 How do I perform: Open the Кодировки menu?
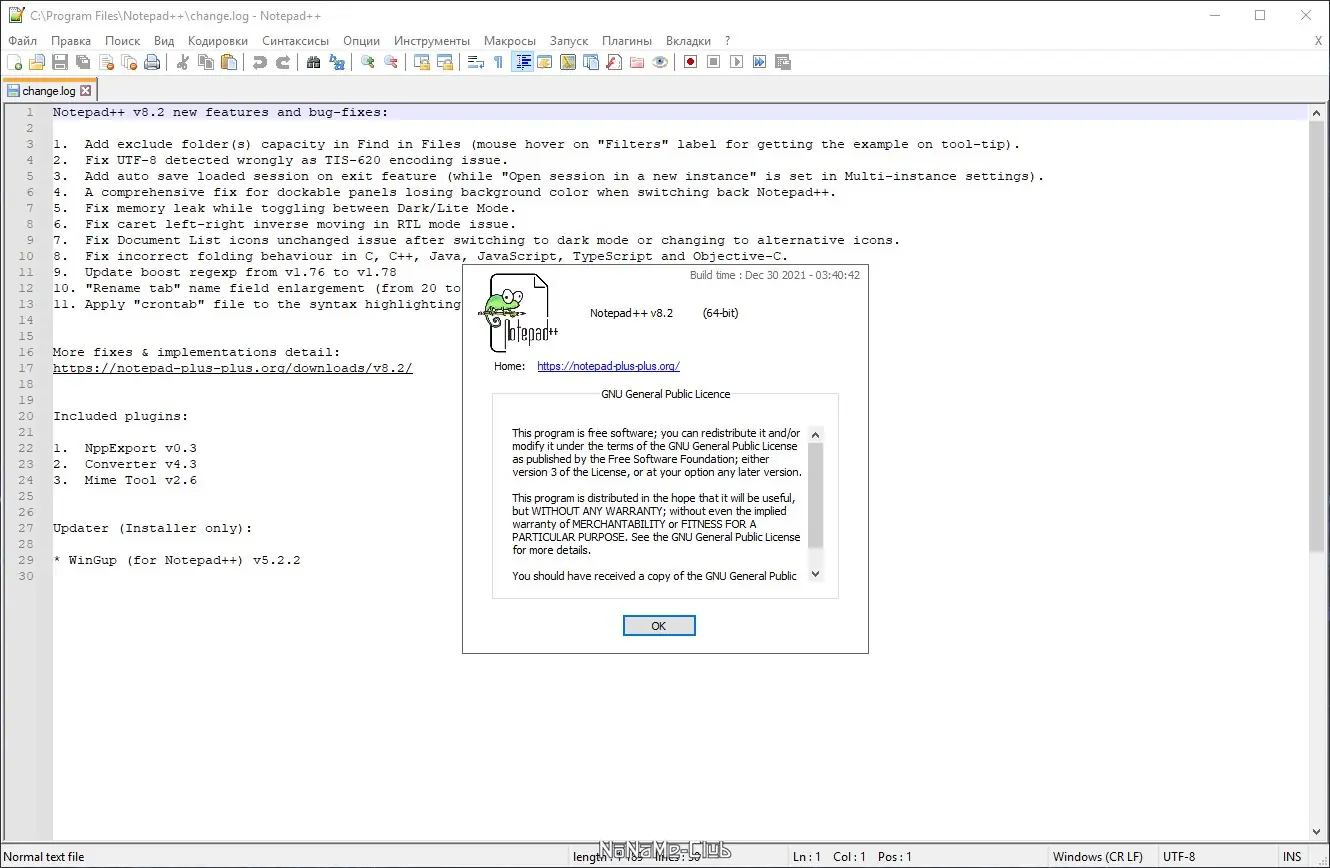(218, 41)
